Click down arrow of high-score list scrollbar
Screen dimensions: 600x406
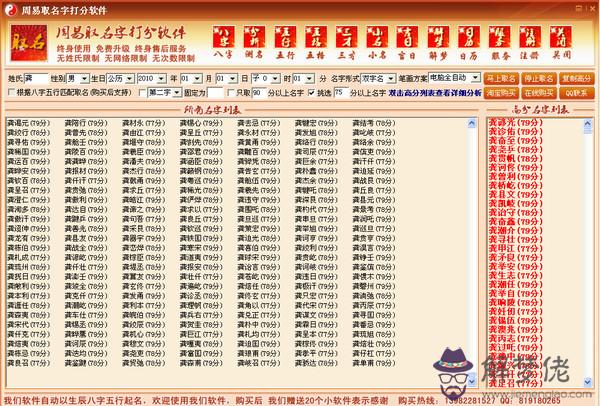click(588, 382)
